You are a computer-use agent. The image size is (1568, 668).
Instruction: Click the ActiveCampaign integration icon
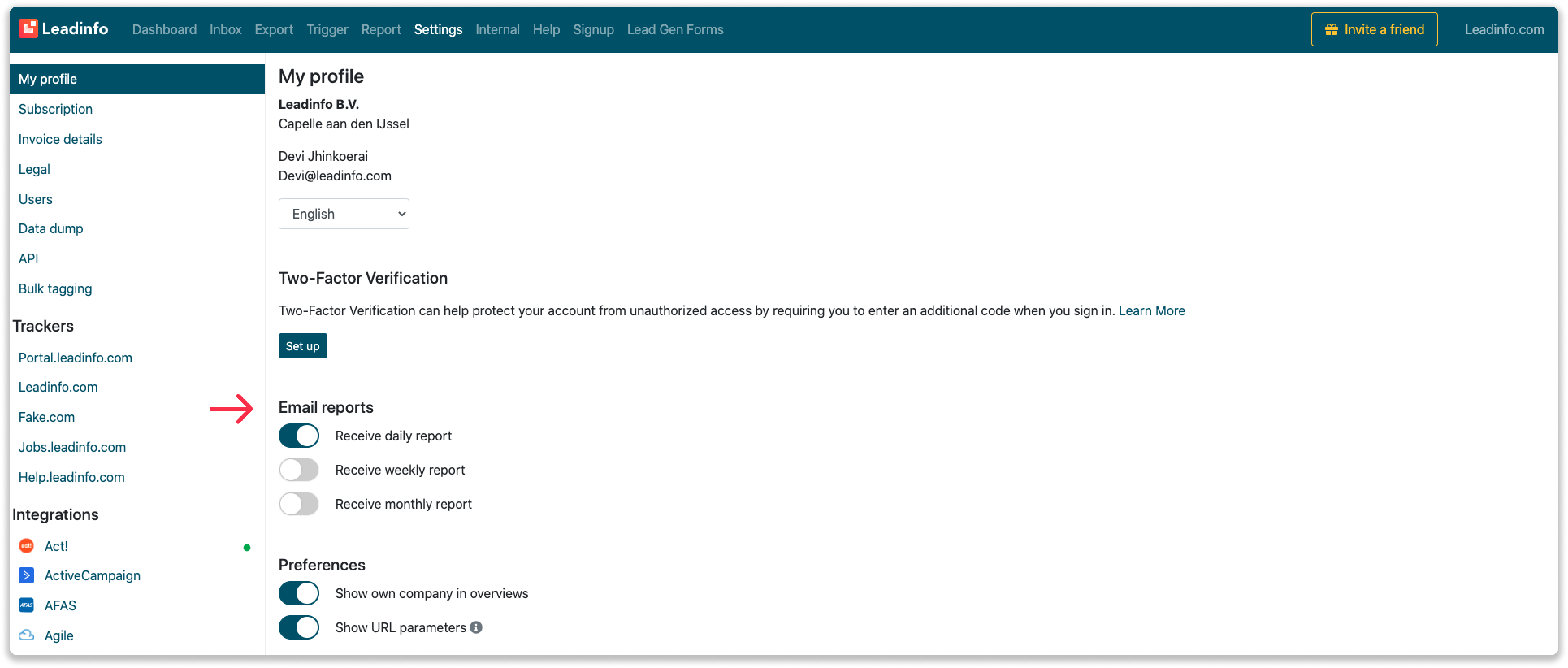point(26,575)
